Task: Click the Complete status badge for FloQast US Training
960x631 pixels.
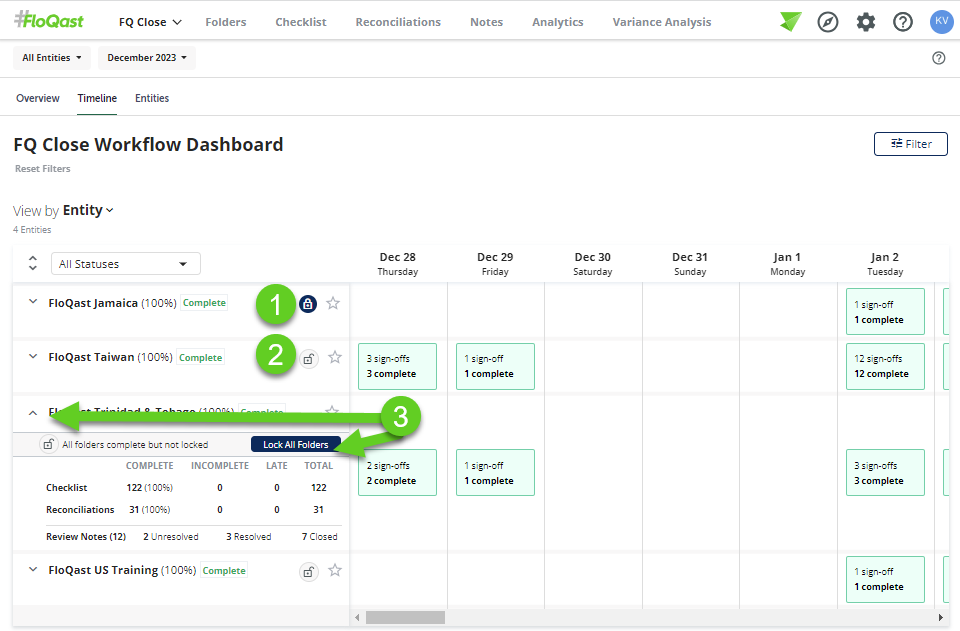Action: 224,570
